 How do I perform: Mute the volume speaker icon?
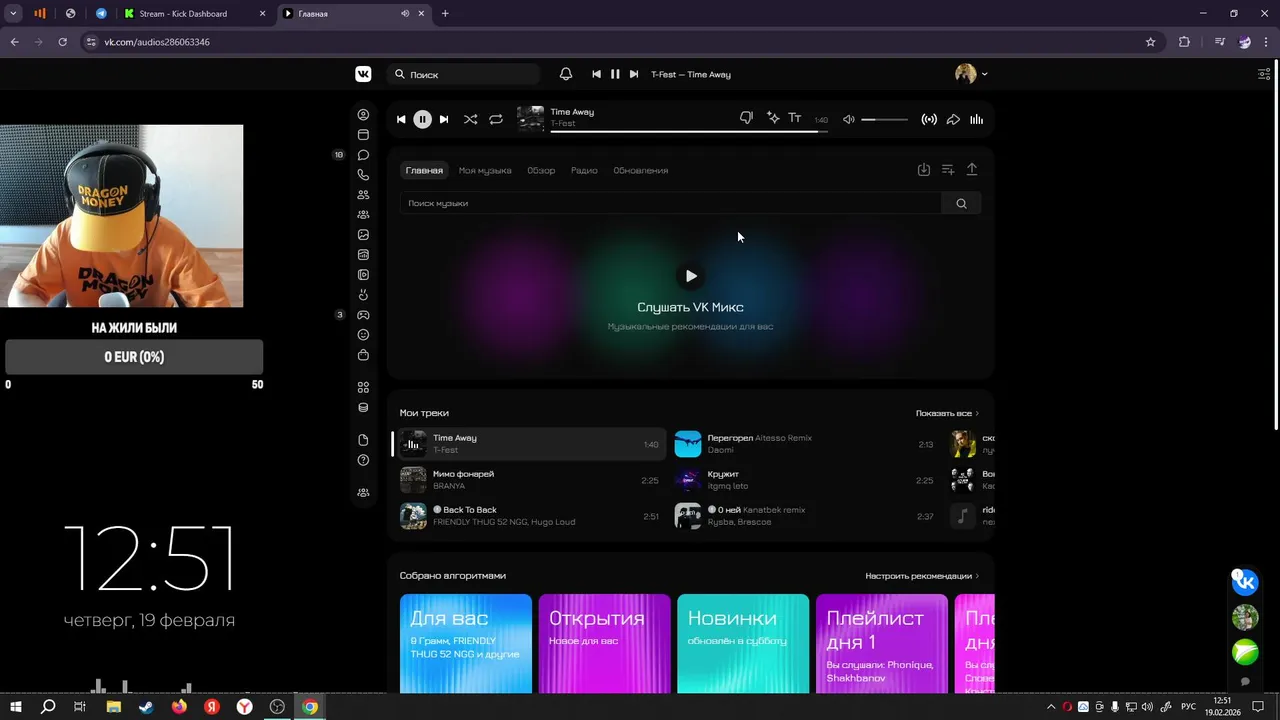(x=849, y=119)
